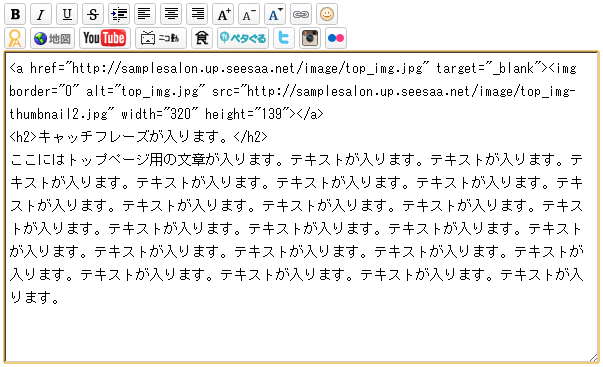603x367 pixels.
Task: Align text to the right
Action: (x=197, y=14)
